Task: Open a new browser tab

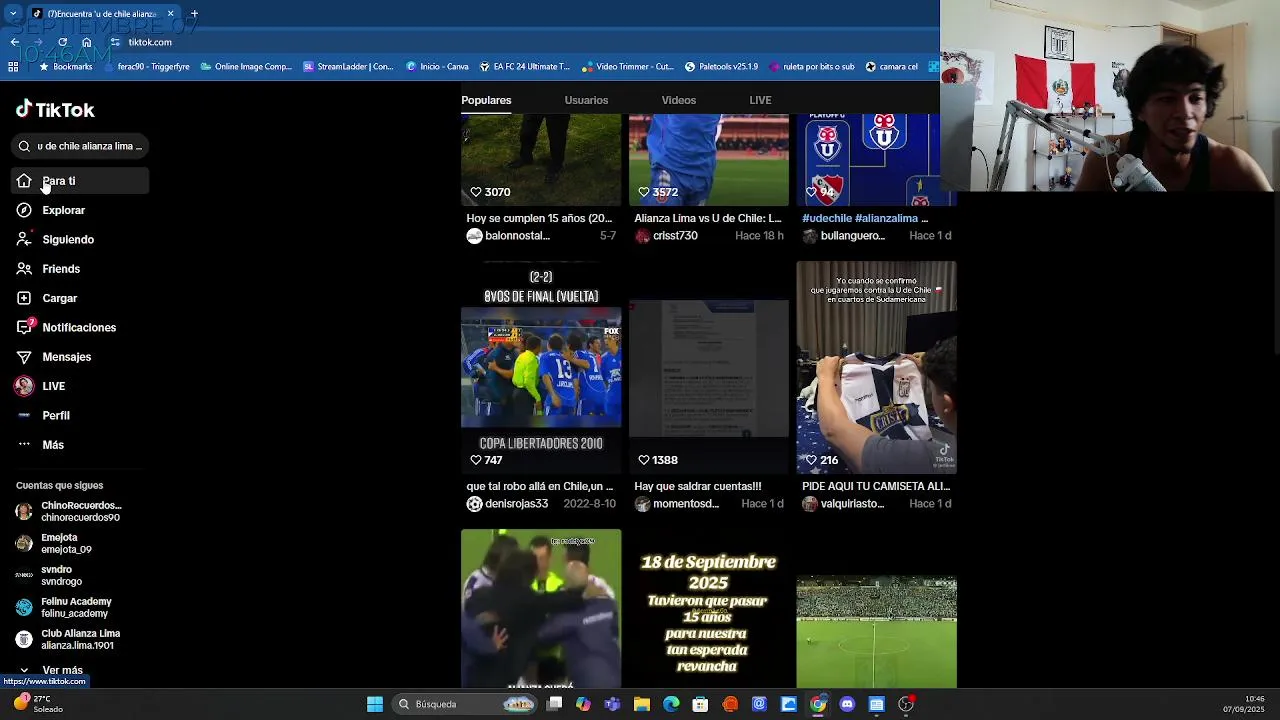Action: click(194, 13)
